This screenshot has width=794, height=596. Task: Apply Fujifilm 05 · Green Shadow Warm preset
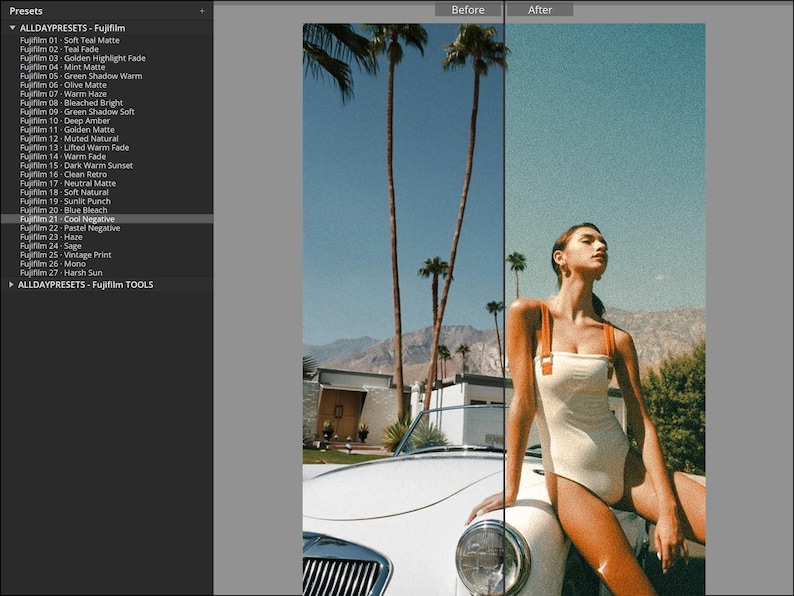tap(81, 76)
